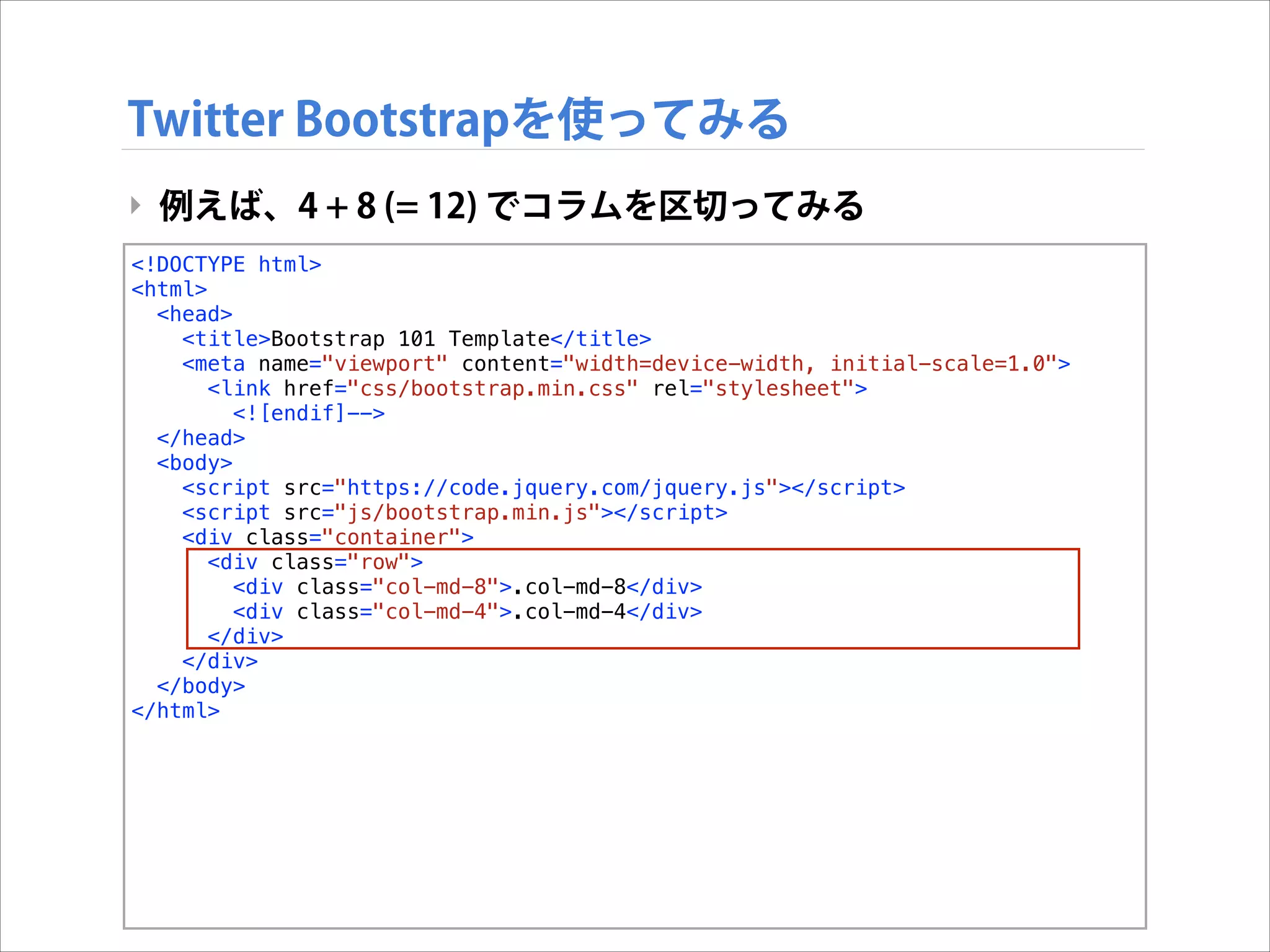This screenshot has height=952, width=1270.
Task: Click the div class="col-md-8" line
Action: [468, 587]
